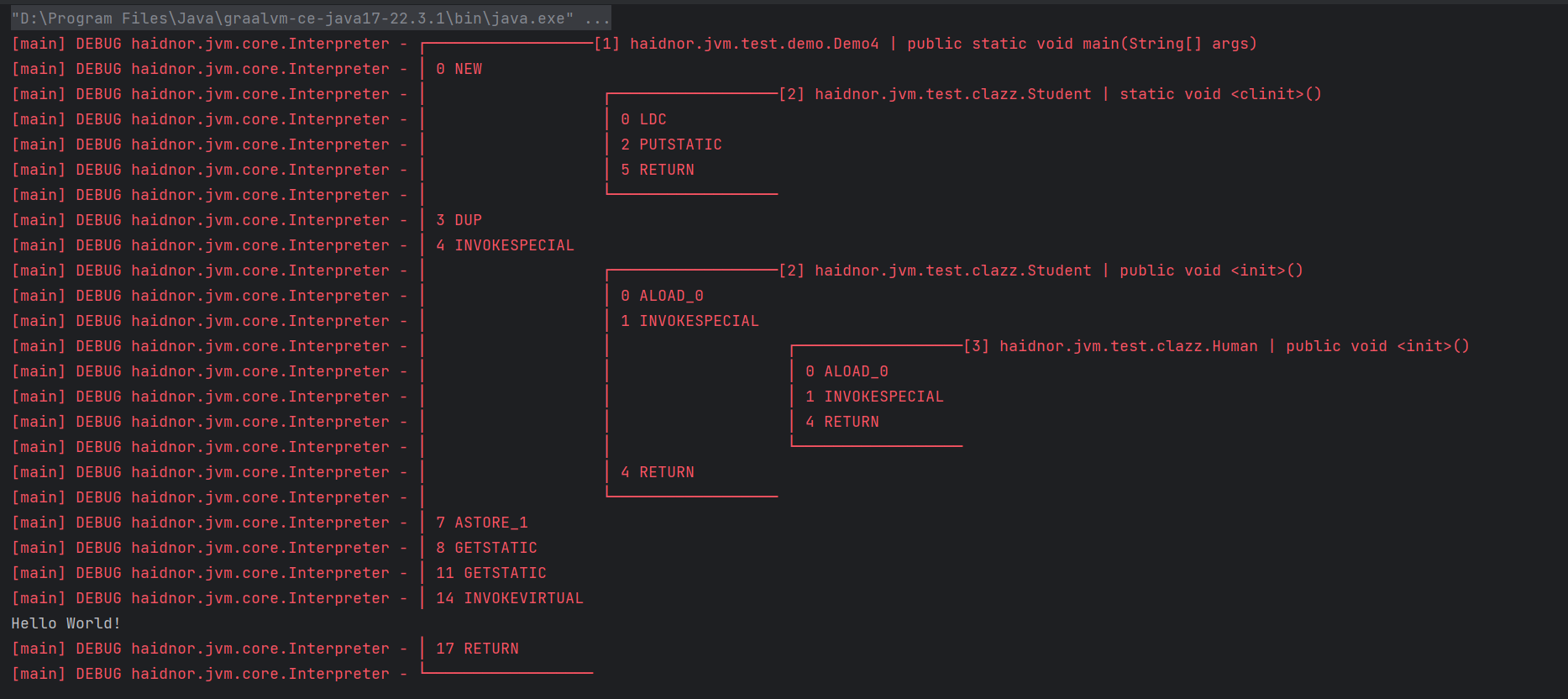Viewport: 1568px width, 699px height.
Task: Click '4 RETURN' inside the Human frame
Action: click(x=842, y=422)
